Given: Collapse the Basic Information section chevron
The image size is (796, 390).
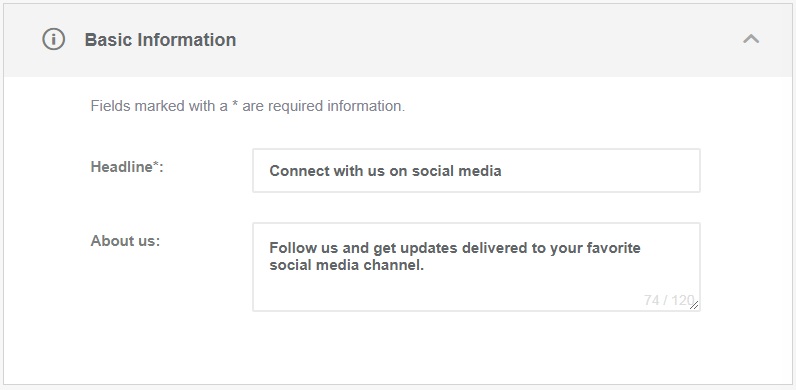Looking at the screenshot, I should point(751,39).
